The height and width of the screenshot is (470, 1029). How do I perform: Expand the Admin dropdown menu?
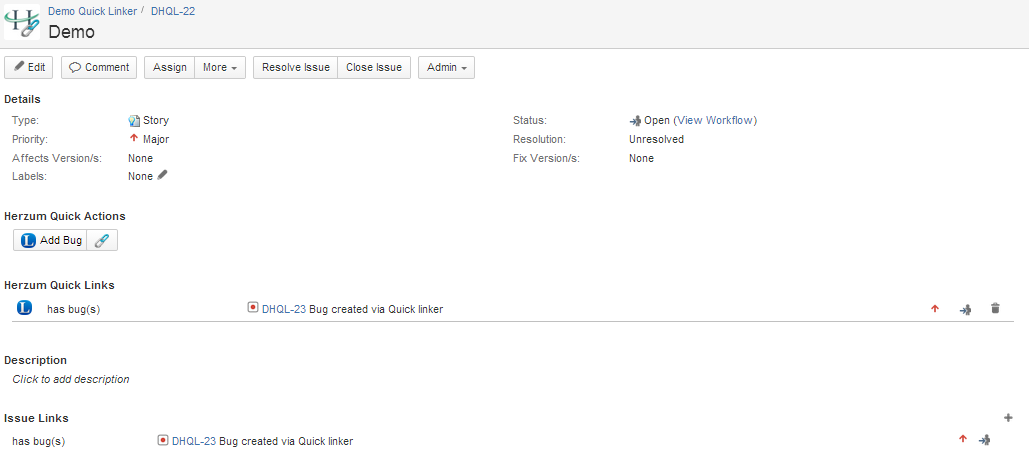coord(446,67)
